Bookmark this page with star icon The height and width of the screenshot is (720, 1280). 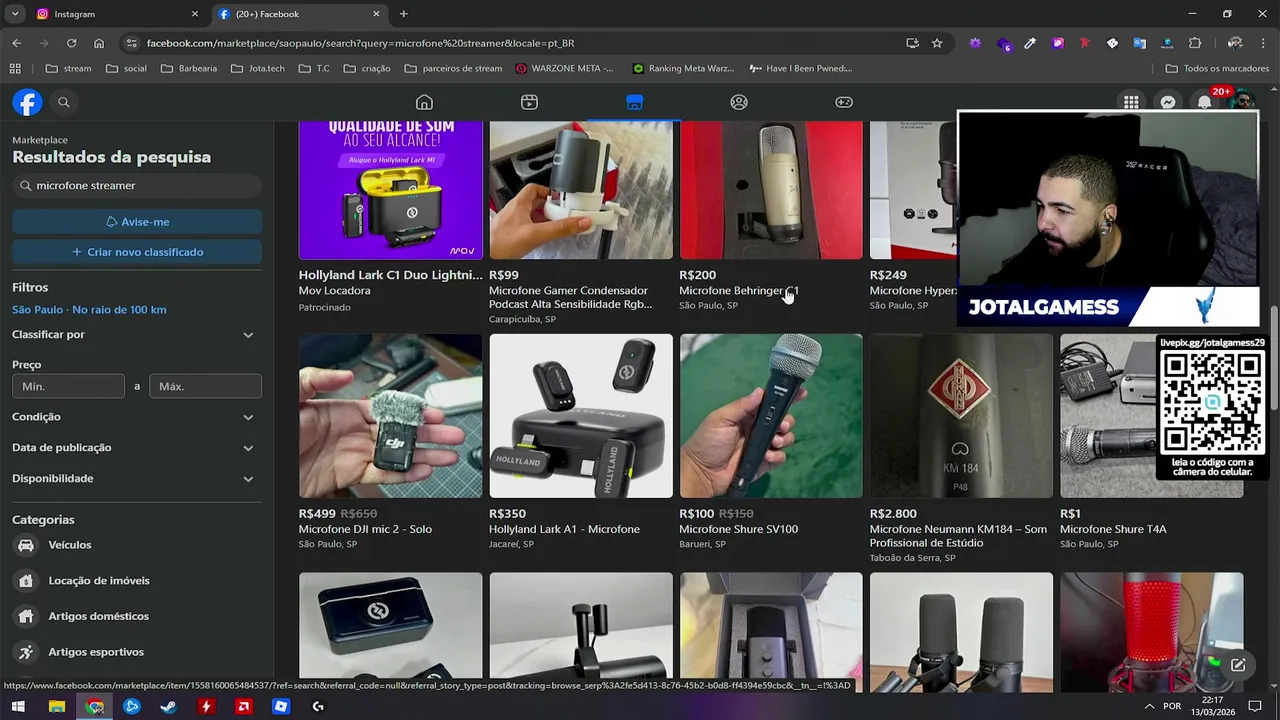click(937, 43)
